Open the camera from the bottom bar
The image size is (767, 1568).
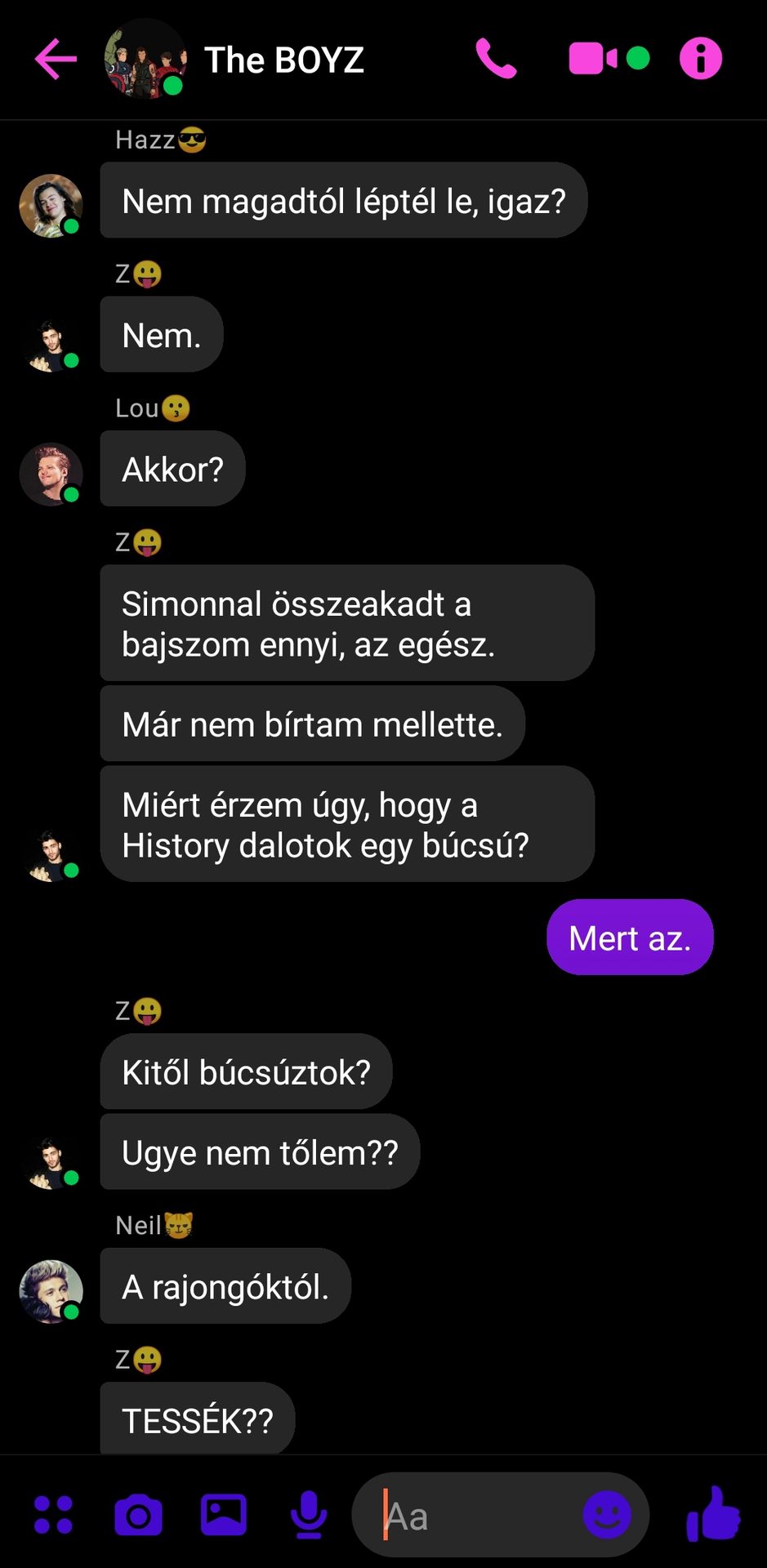point(138,1516)
